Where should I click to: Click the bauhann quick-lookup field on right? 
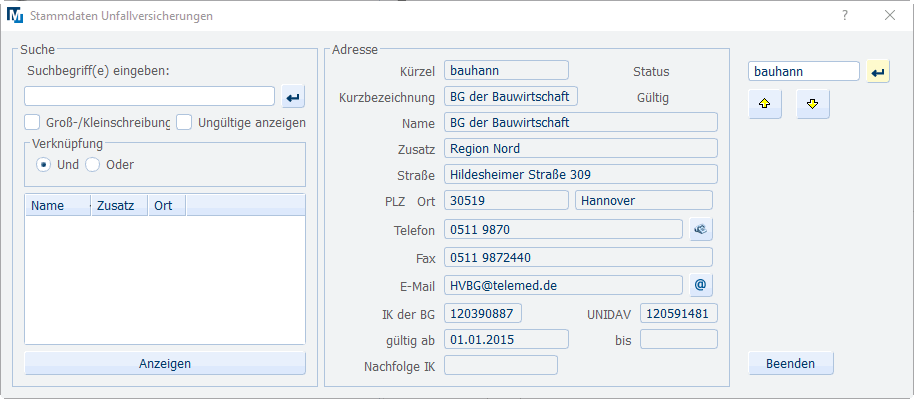click(x=804, y=71)
